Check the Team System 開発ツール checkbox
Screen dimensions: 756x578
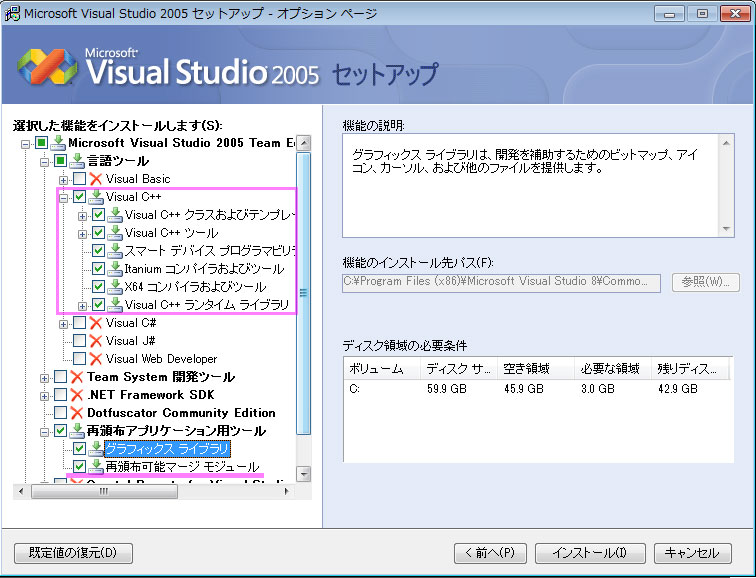click(x=61, y=376)
